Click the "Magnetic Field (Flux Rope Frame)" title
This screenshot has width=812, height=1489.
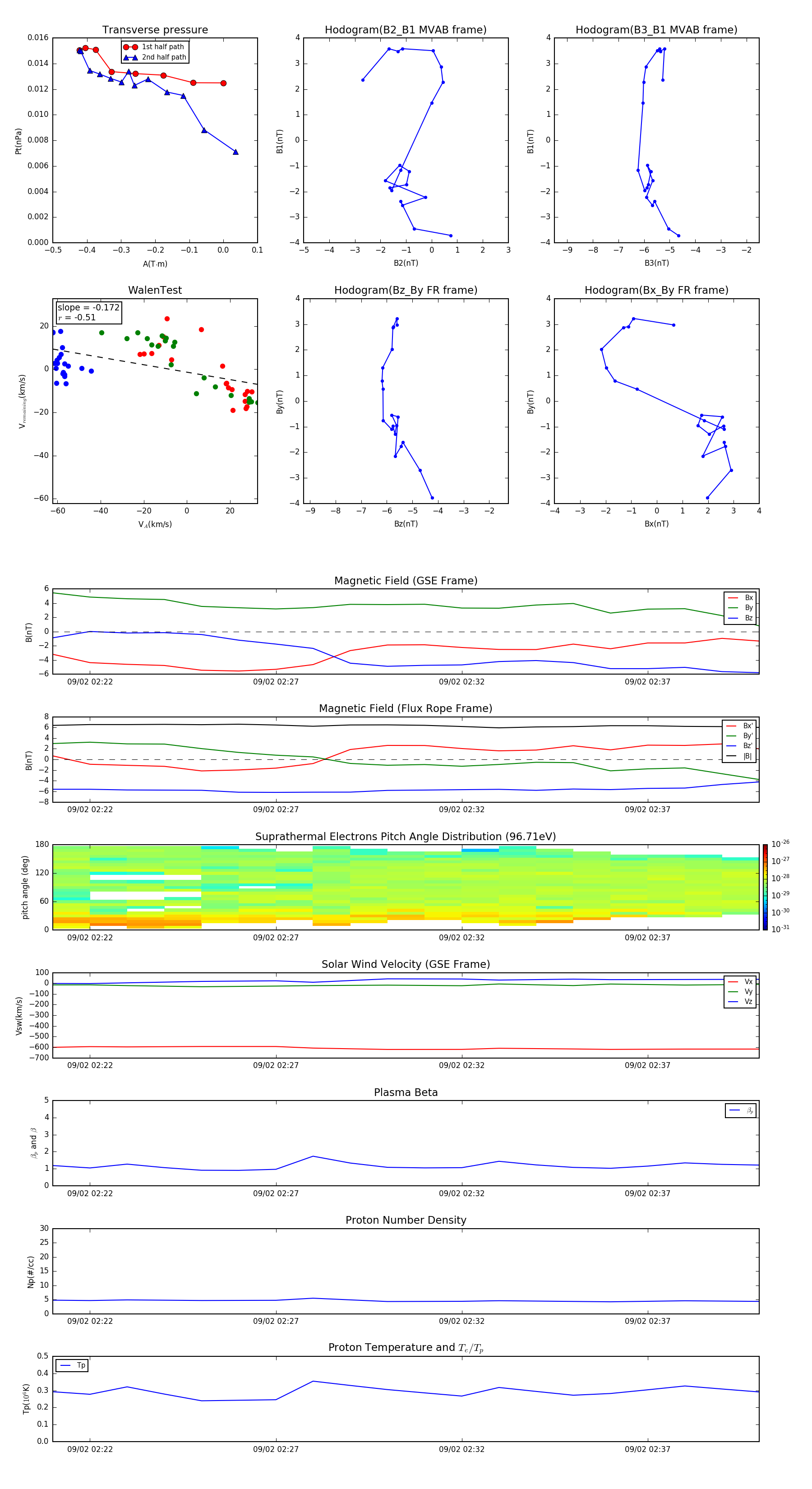tap(406, 709)
